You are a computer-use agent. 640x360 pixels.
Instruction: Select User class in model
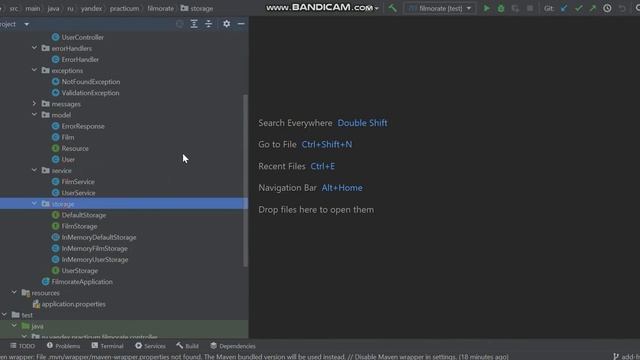(x=68, y=159)
